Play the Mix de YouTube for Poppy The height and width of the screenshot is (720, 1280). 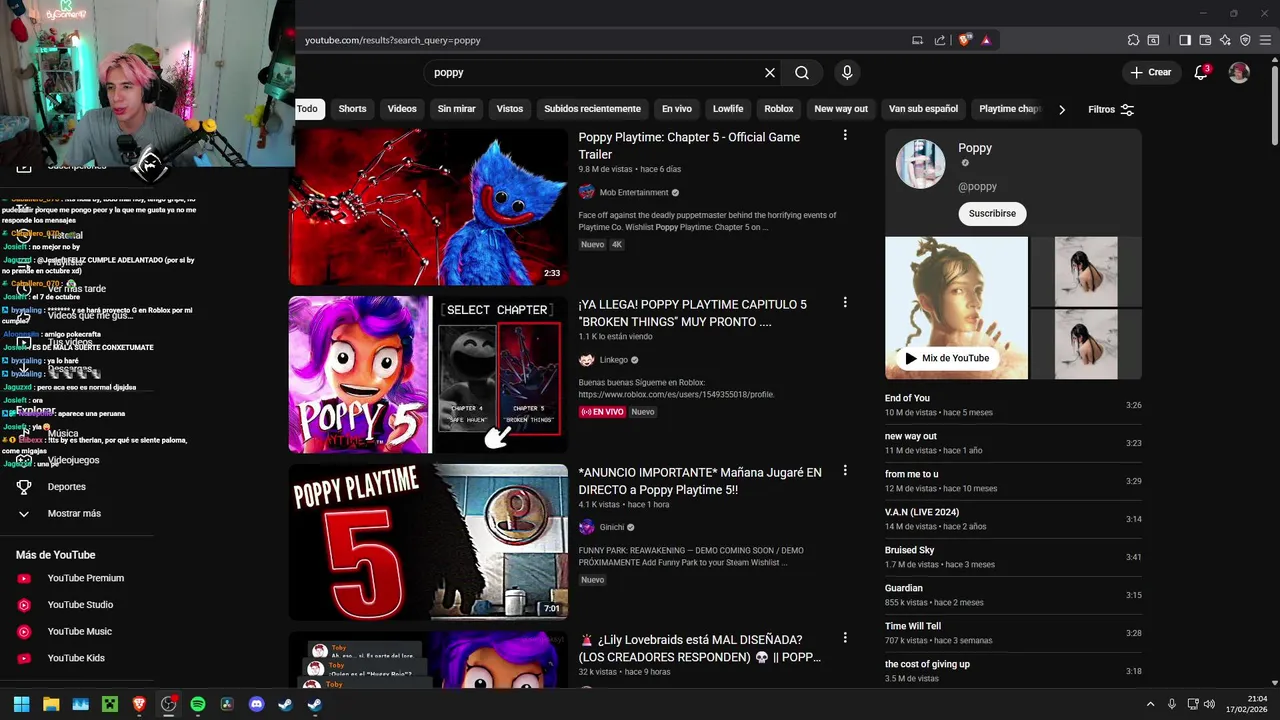947,358
